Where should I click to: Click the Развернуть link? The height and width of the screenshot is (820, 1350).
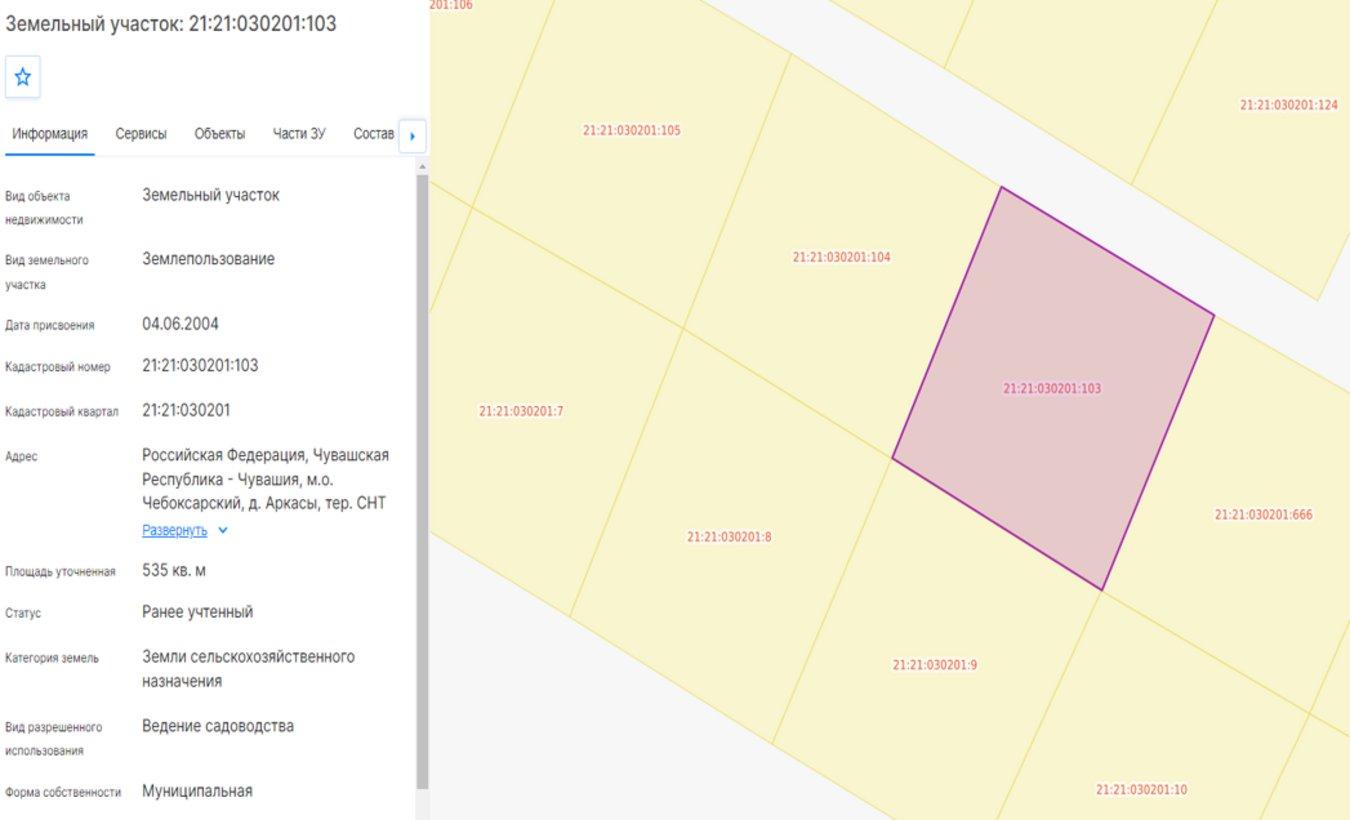point(175,531)
